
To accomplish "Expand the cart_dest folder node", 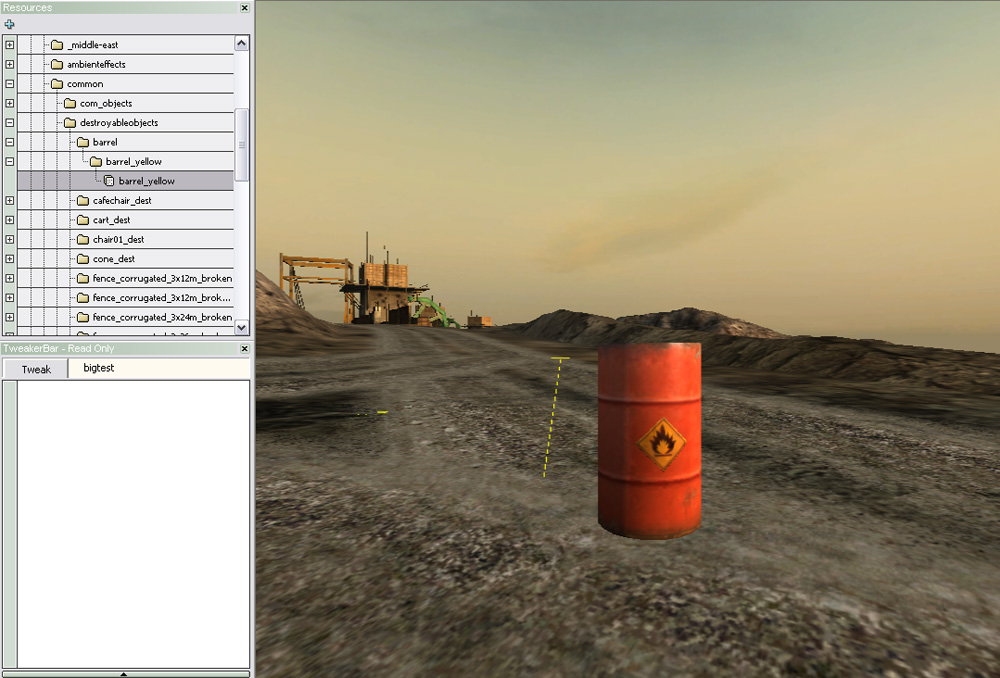I will pyautogui.click(x=10, y=220).
